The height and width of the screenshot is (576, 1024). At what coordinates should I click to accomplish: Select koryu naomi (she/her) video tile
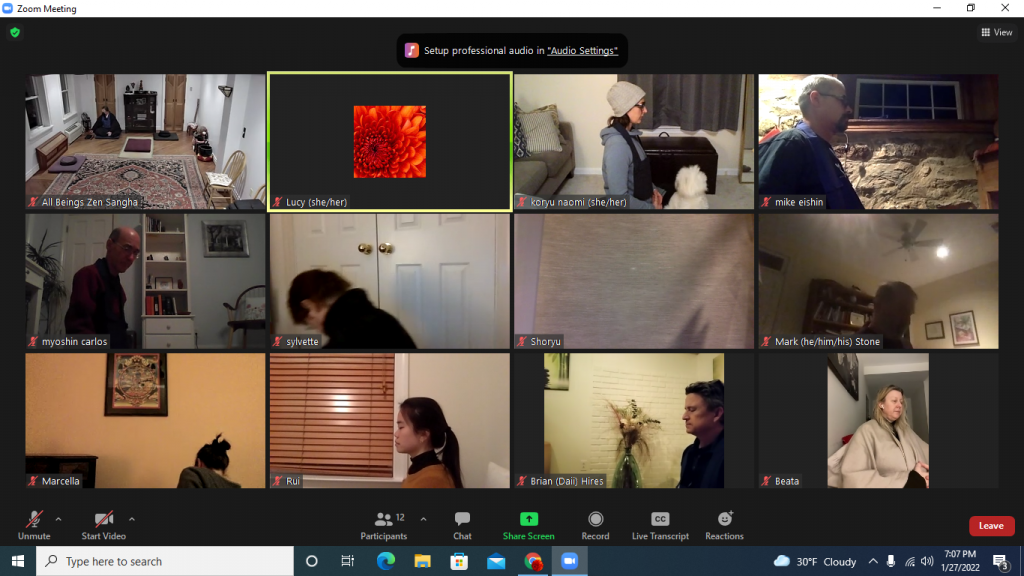point(633,142)
